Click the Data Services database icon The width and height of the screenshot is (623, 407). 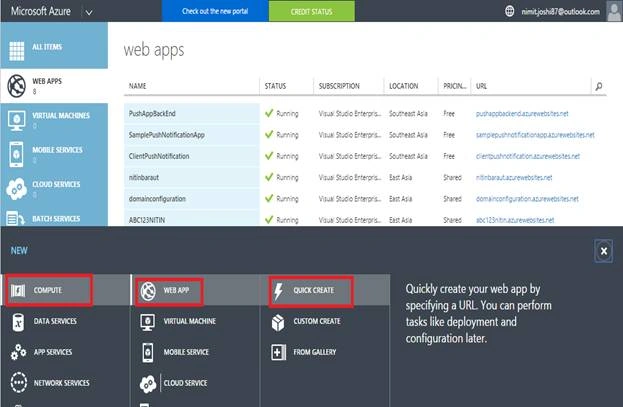[18, 322]
